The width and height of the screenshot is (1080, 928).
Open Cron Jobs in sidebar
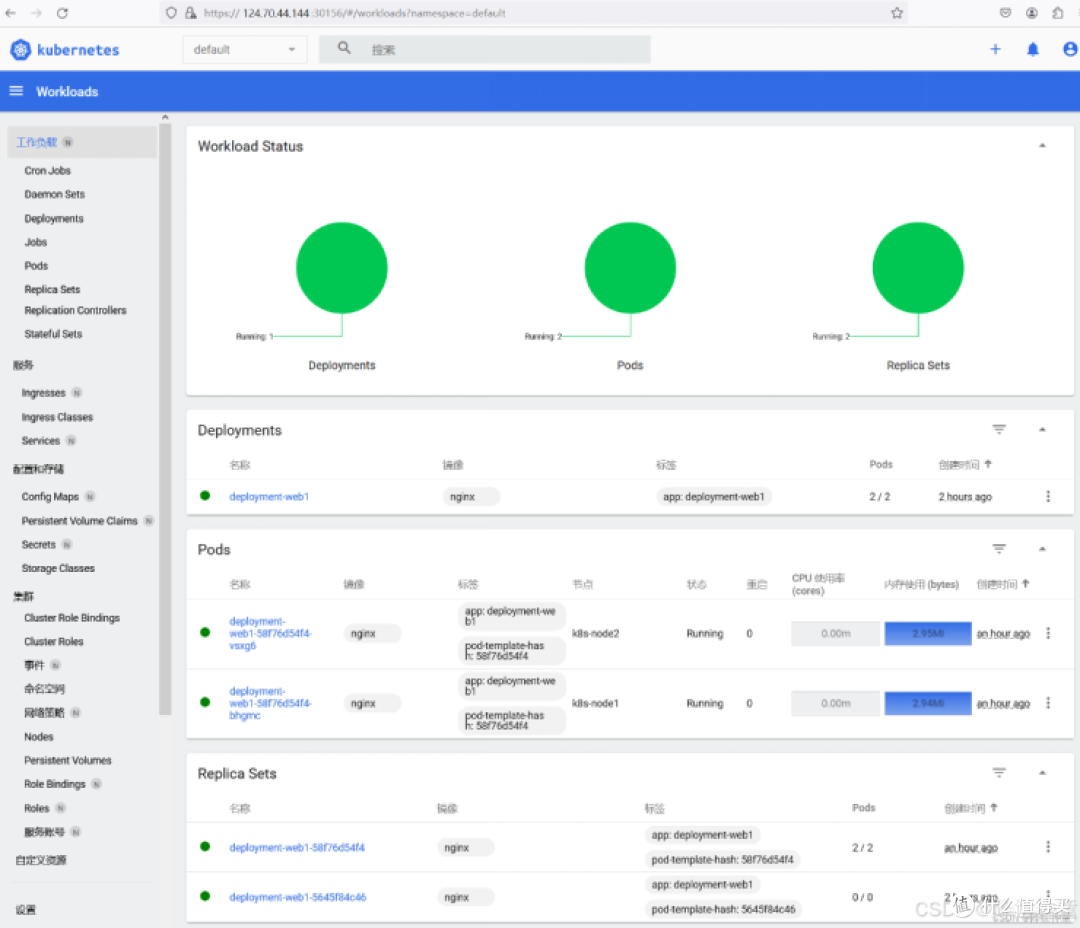click(48, 170)
